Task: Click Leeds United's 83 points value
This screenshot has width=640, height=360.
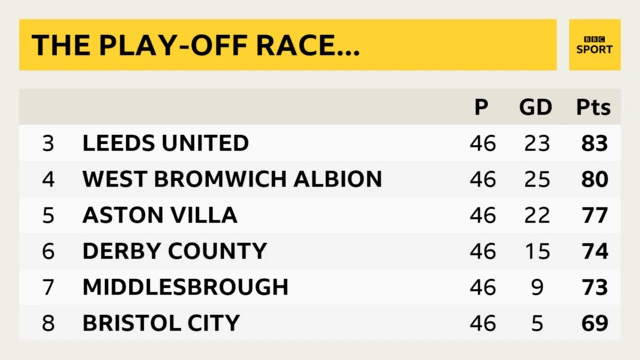Action: click(595, 143)
